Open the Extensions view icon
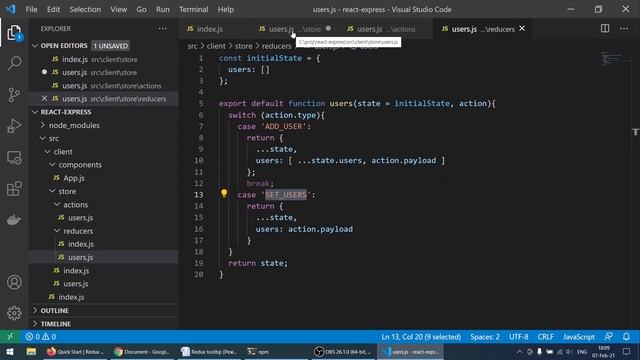Screen dimensions: 640x360 coord(14,189)
